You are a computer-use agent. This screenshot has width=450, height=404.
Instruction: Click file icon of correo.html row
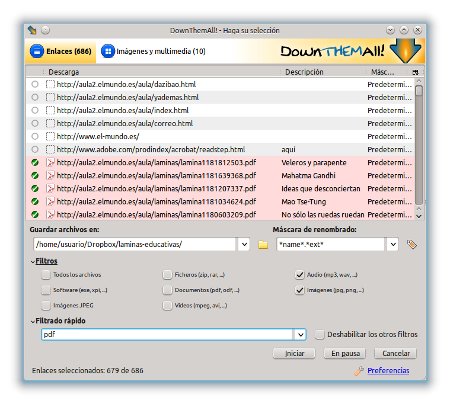click(50, 123)
